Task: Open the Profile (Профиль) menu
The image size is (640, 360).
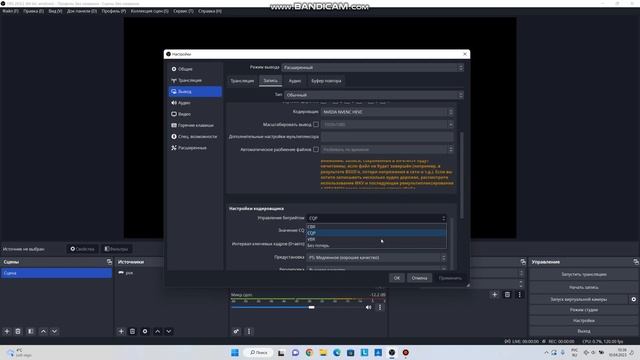Action: (113, 11)
